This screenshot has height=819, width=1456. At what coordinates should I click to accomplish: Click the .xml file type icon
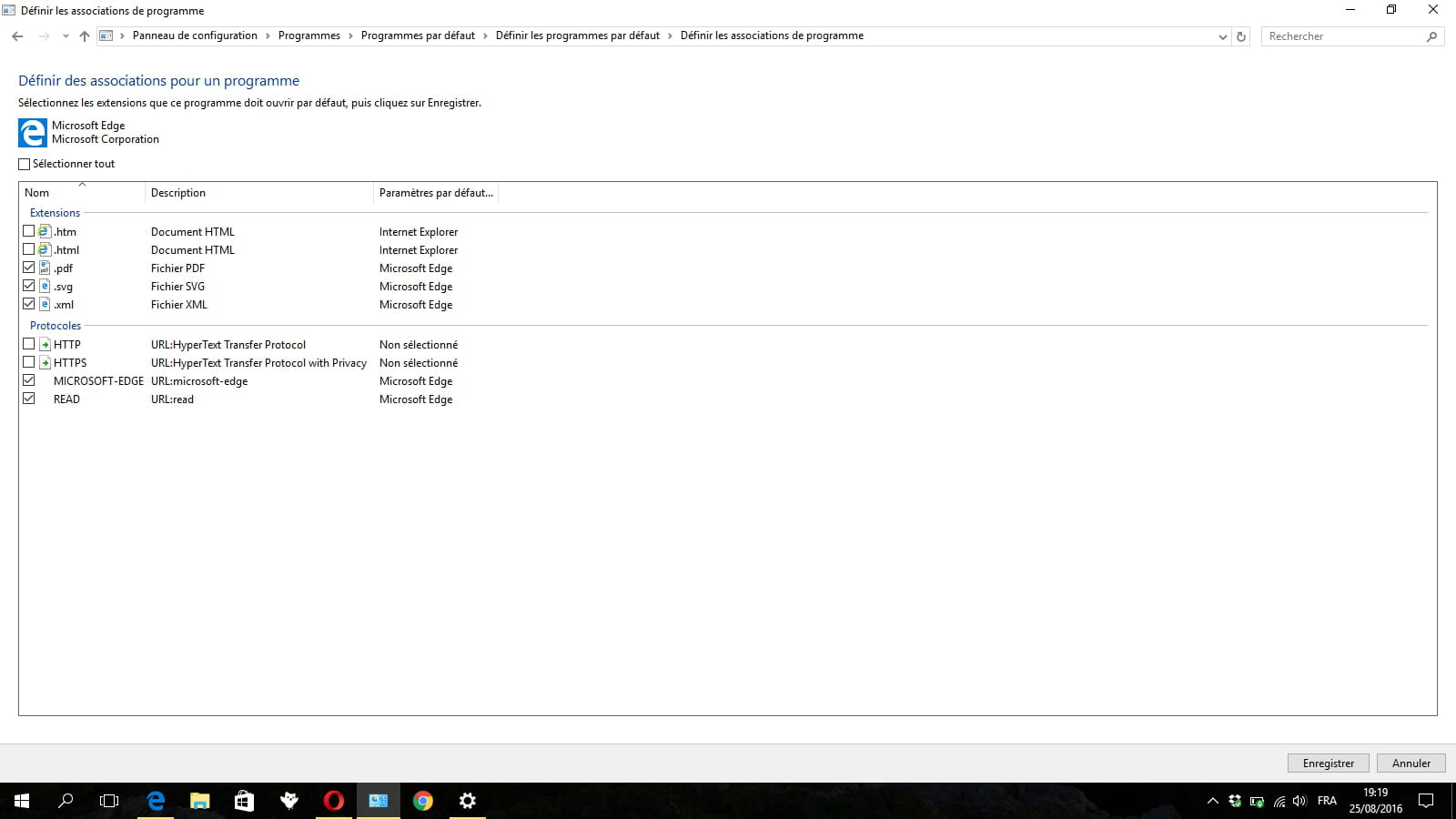pos(45,304)
